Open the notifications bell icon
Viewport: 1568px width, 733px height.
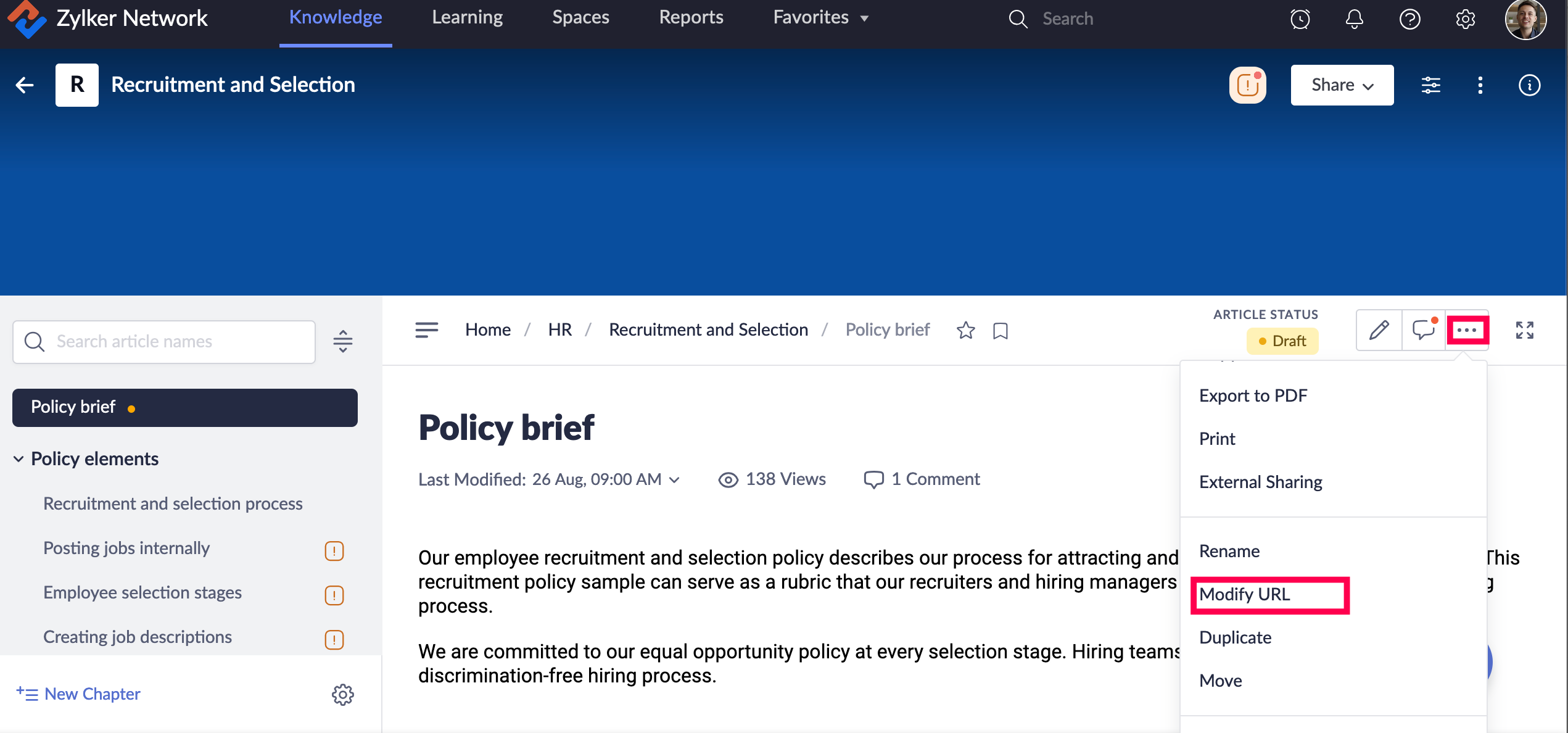tap(1354, 19)
